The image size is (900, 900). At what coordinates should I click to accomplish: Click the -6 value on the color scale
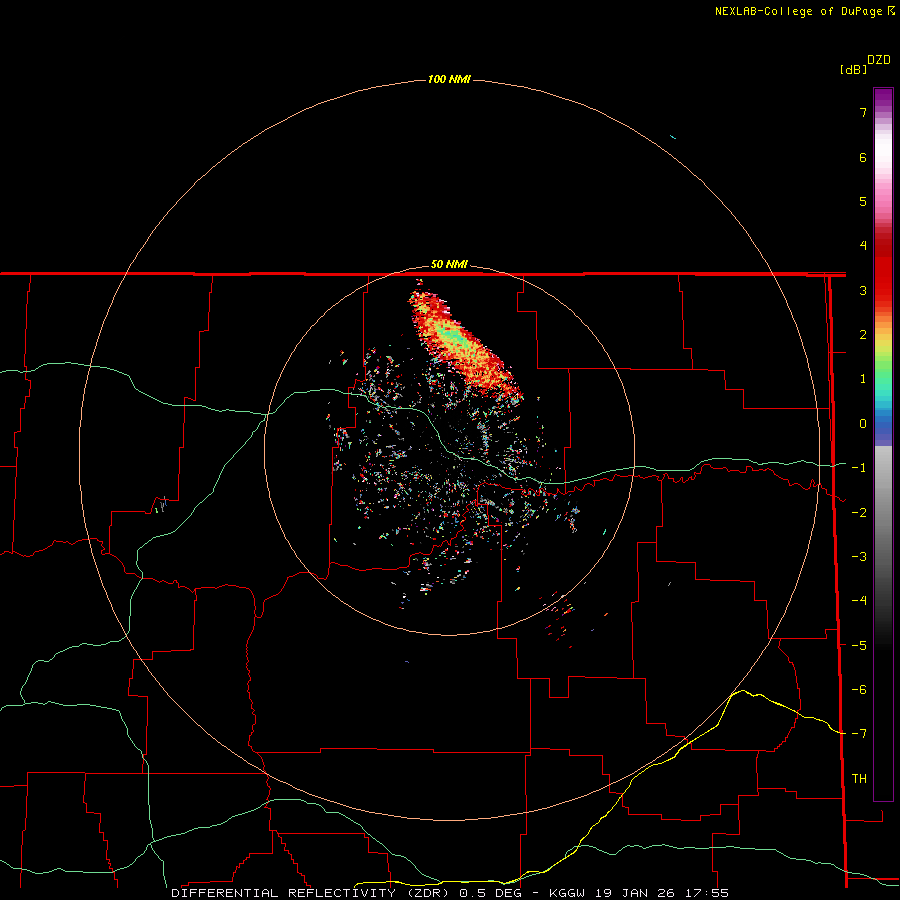pyautogui.click(x=859, y=690)
